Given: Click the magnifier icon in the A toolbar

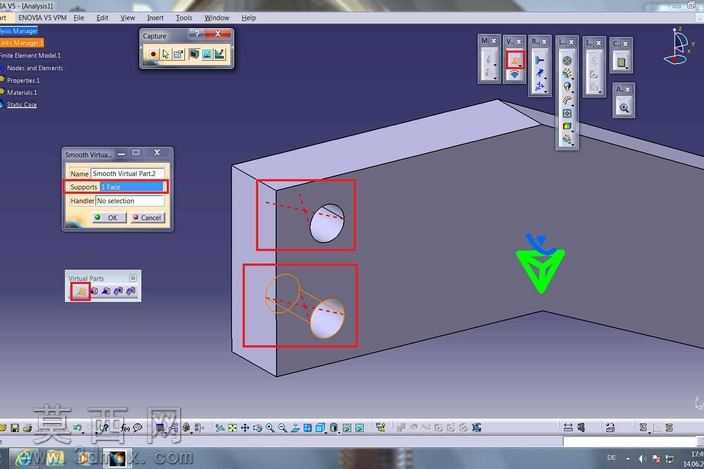Looking at the screenshot, I should click(x=624, y=108).
